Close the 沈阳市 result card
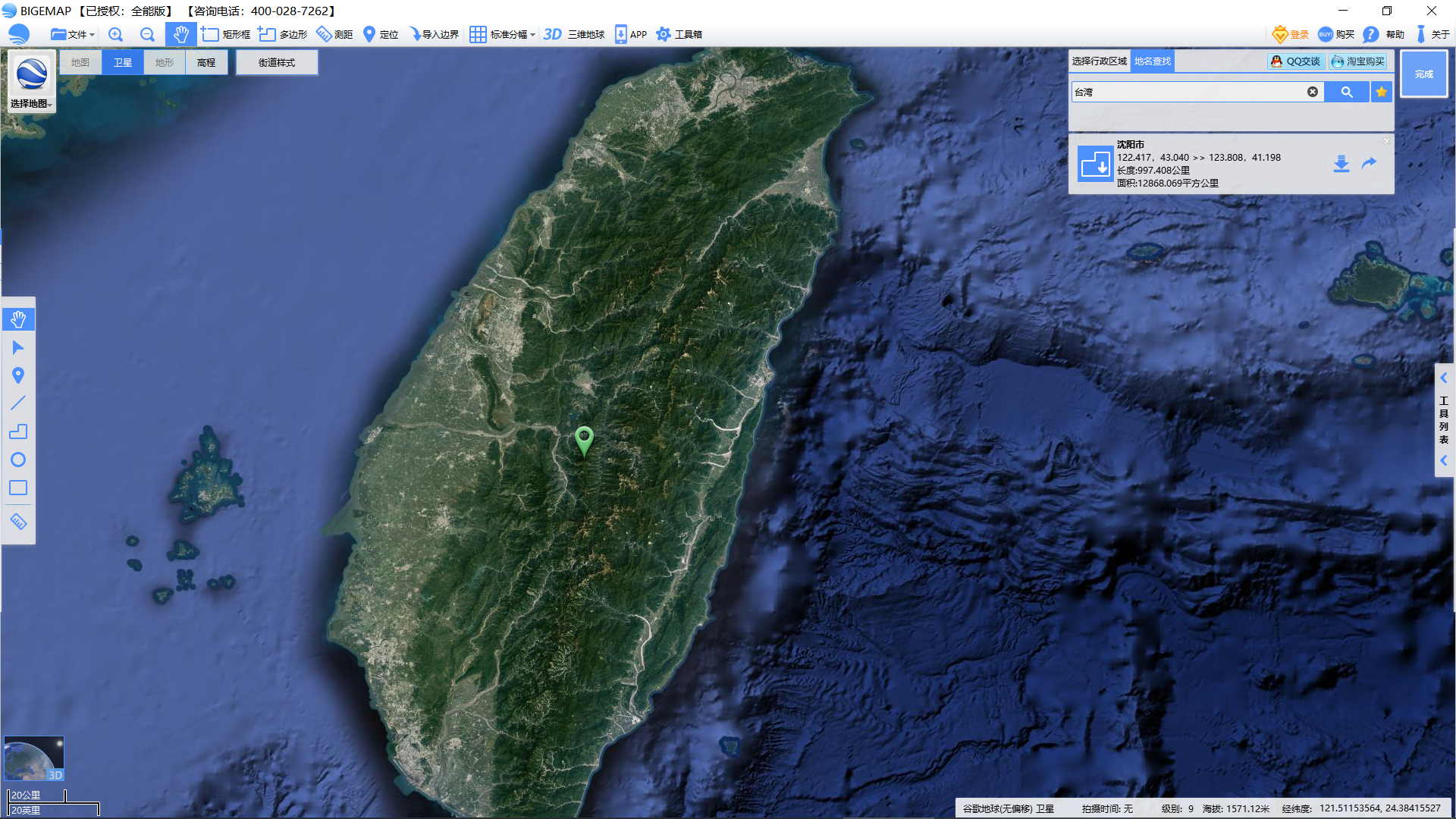Image resolution: width=1456 pixels, height=819 pixels. pyautogui.click(x=1387, y=140)
